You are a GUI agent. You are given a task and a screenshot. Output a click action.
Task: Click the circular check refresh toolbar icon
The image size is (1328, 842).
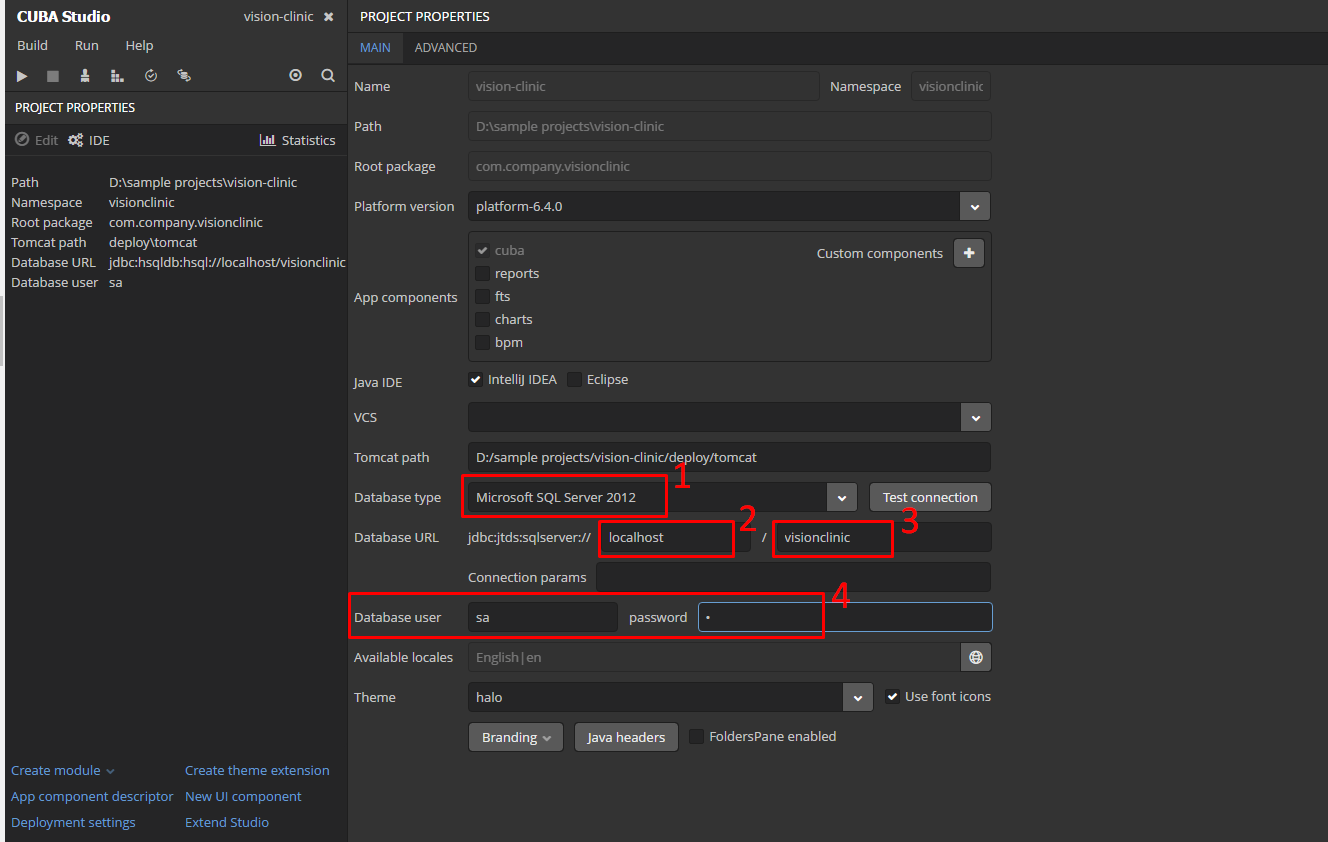point(151,76)
